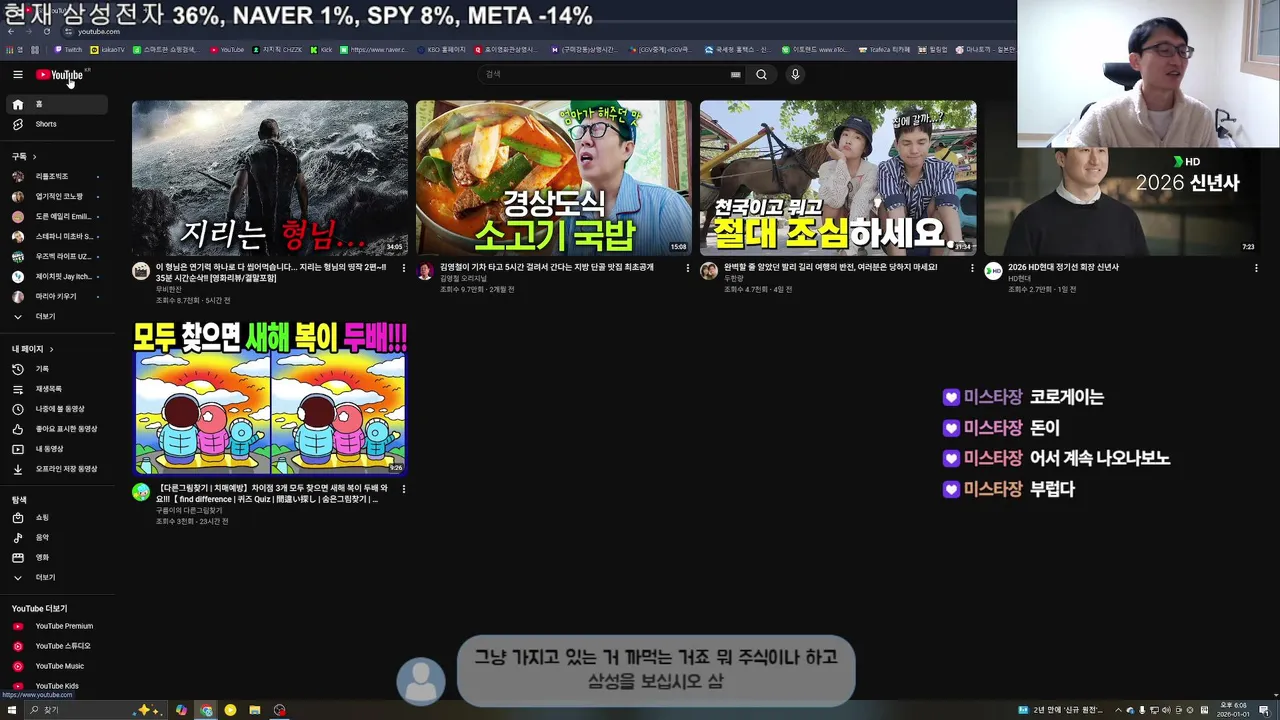The width and height of the screenshot is (1280, 720).
Task: Click the YouTube logo
Action: pyautogui.click(x=60, y=75)
